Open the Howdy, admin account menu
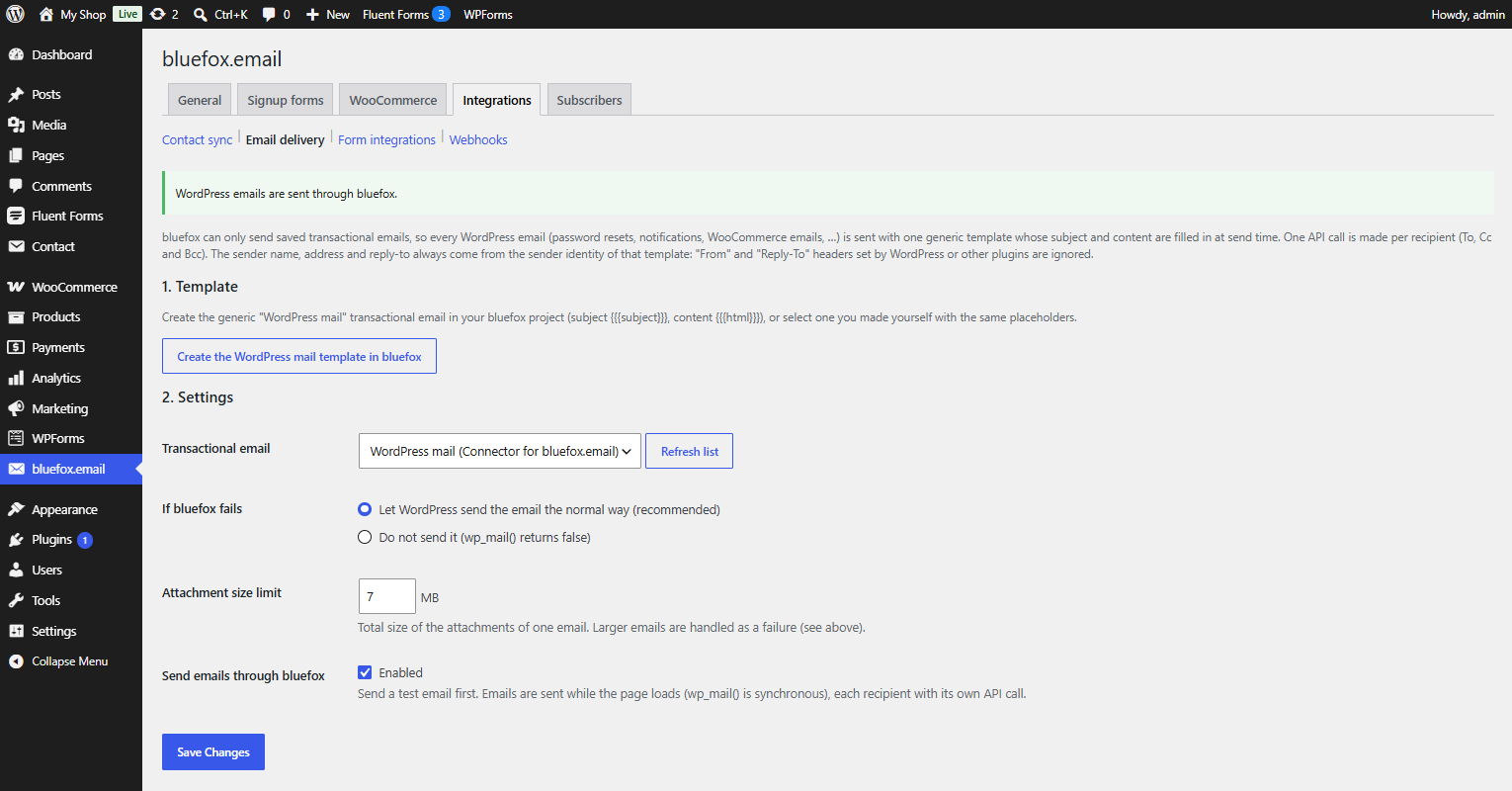This screenshot has width=1512, height=791. pos(1468,14)
